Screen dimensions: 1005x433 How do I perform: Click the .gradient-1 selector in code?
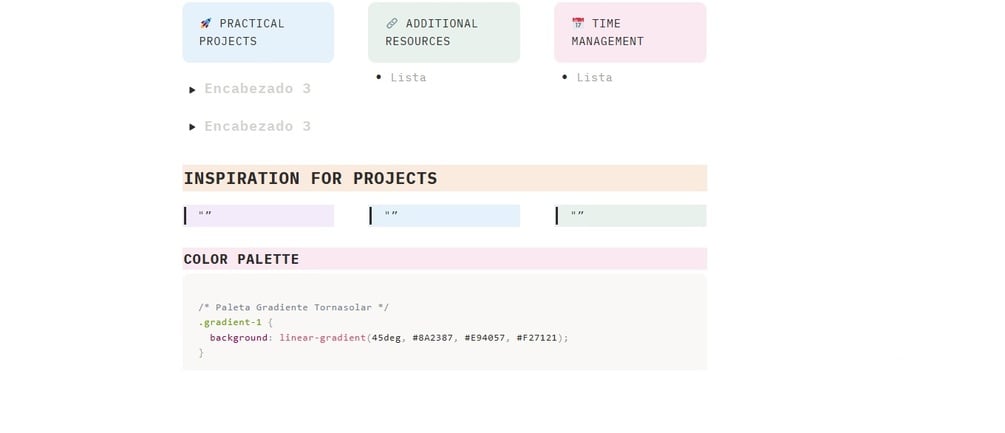230,322
